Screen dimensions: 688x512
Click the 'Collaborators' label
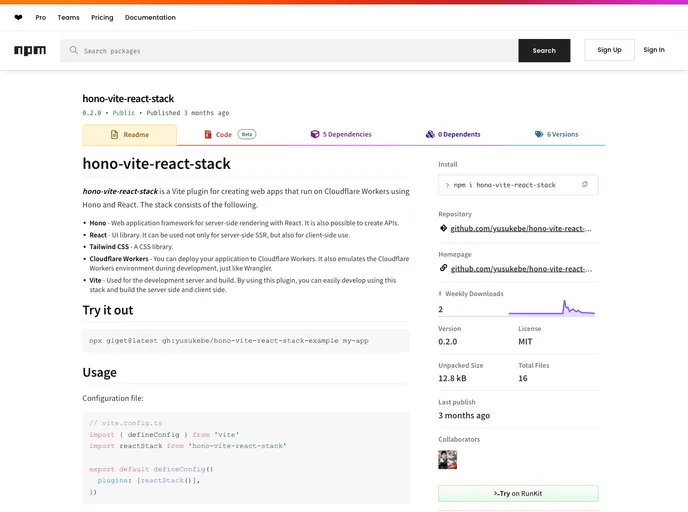(459, 439)
